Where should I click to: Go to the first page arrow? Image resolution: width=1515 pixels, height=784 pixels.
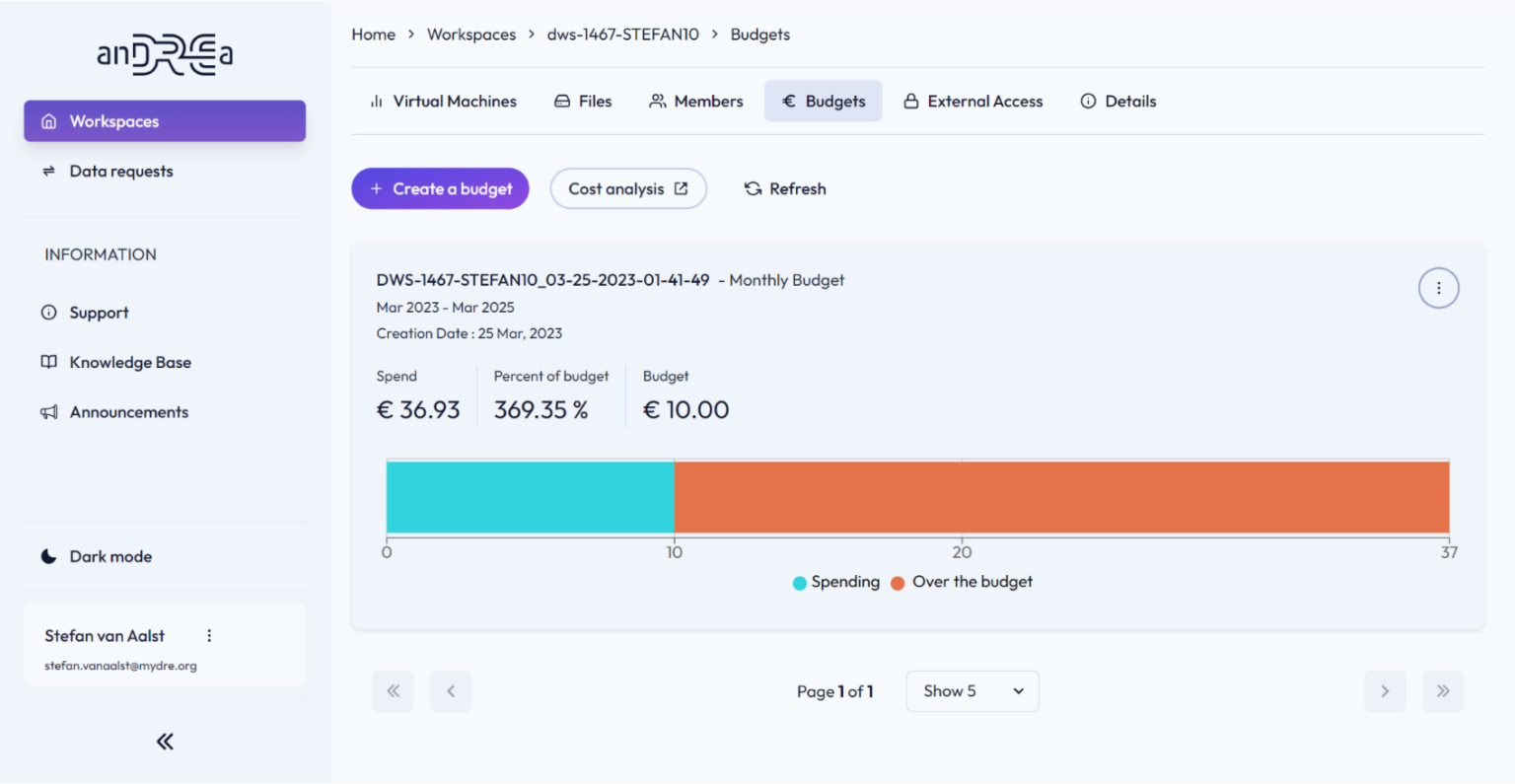click(393, 691)
